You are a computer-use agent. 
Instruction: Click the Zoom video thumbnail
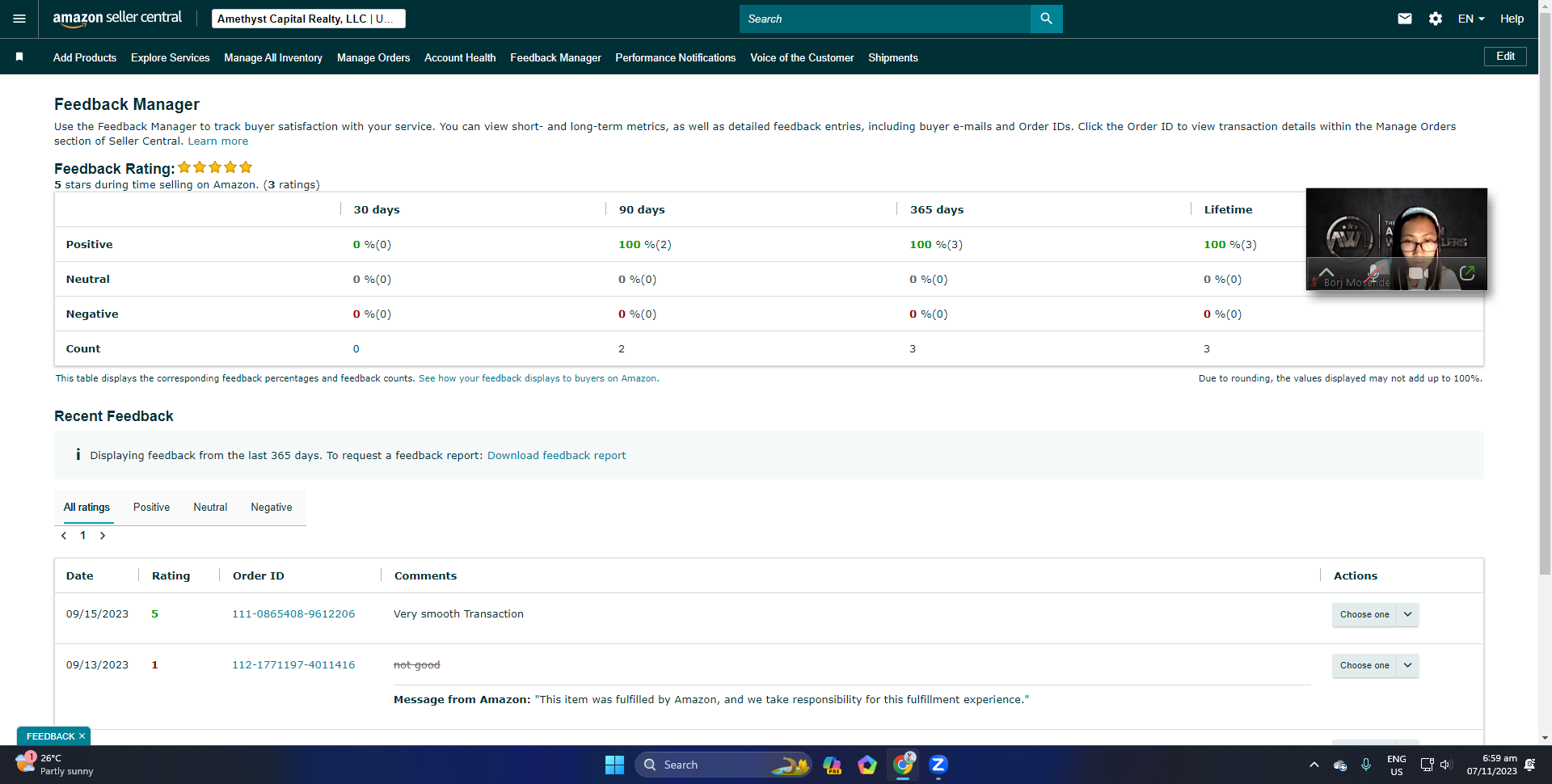[1397, 239]
